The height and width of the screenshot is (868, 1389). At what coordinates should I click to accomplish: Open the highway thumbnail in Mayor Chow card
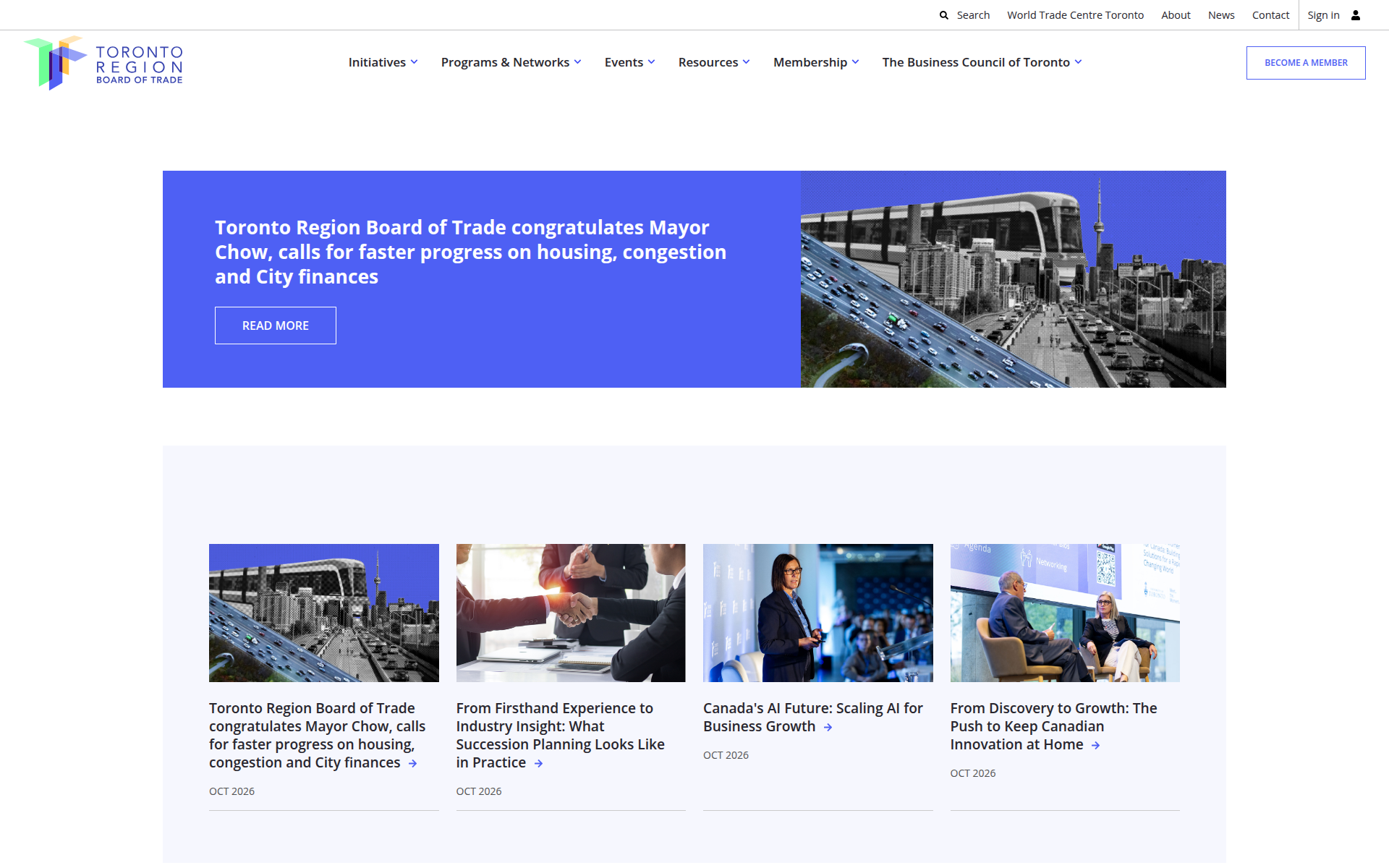324,613
